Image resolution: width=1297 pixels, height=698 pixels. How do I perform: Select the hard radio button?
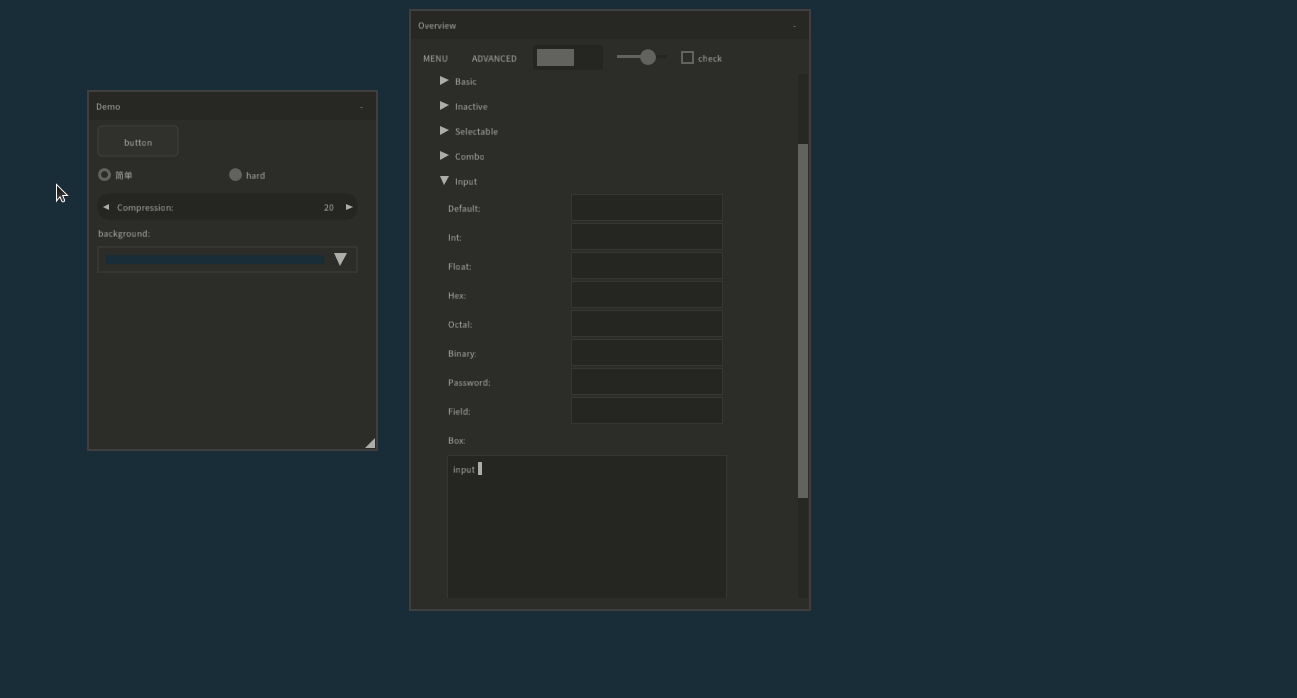235,174
